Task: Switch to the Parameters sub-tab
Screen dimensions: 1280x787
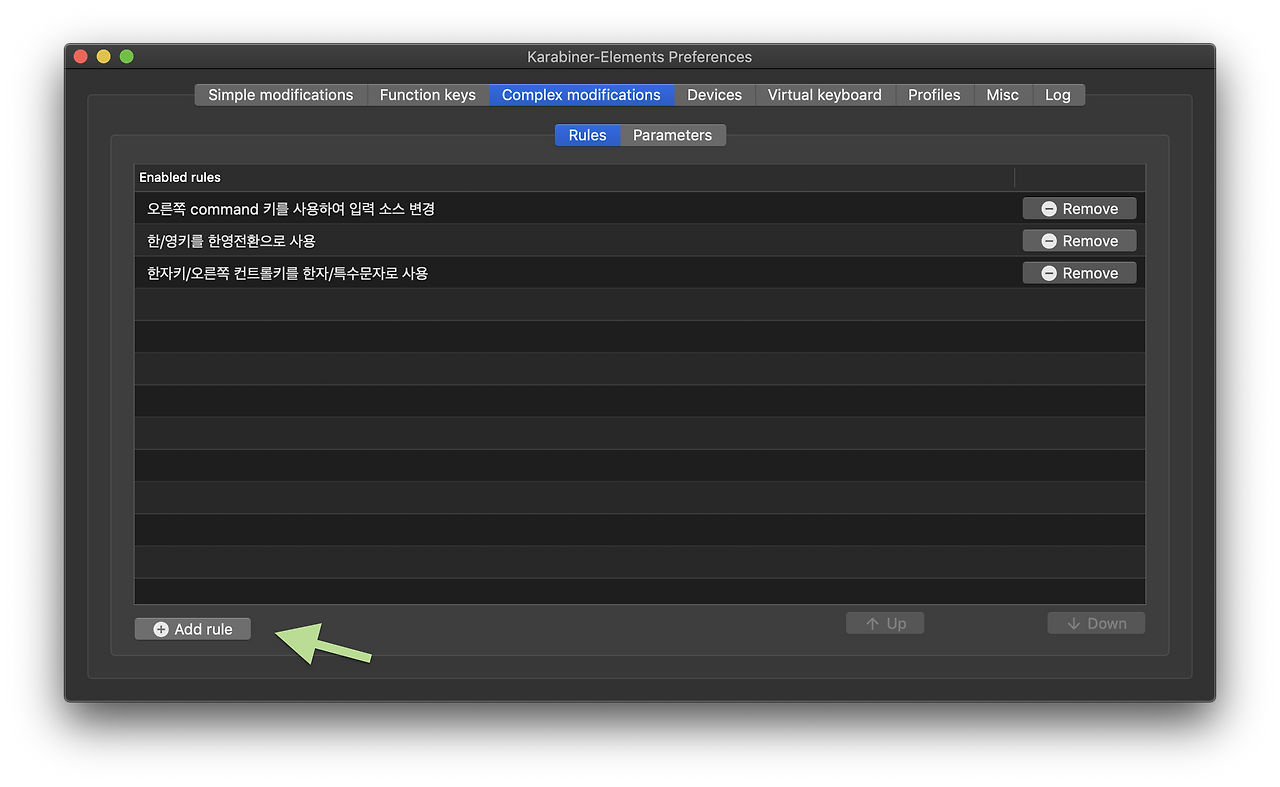Action: point(673,135)
